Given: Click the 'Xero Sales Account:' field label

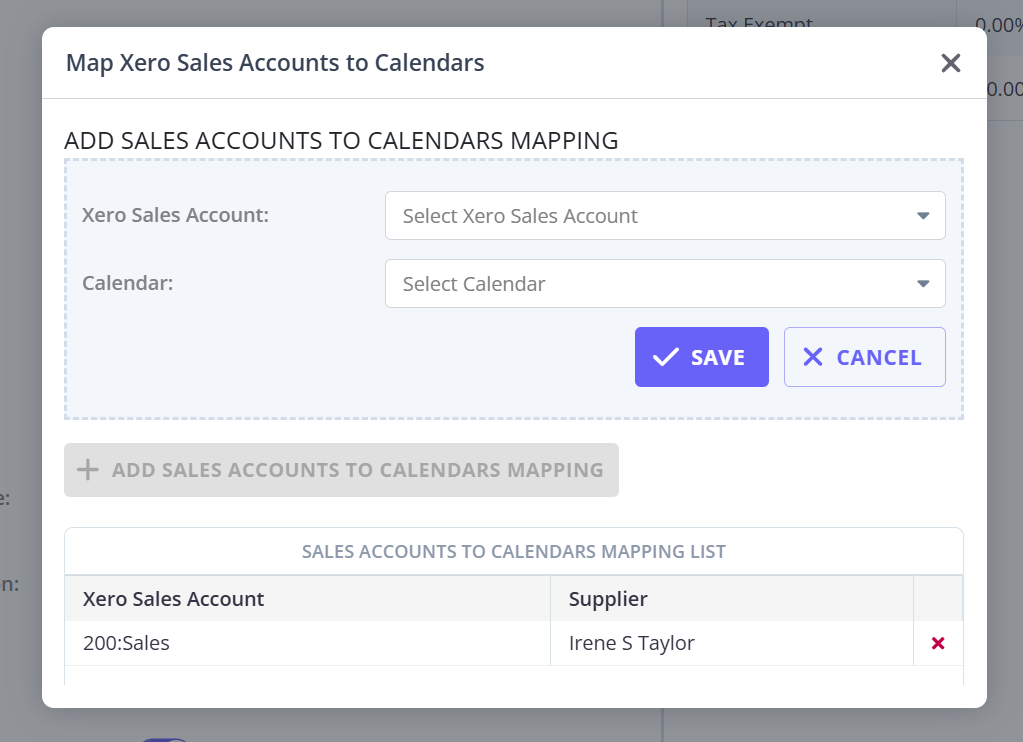Looking at the screenshot, I should [175, 215].
